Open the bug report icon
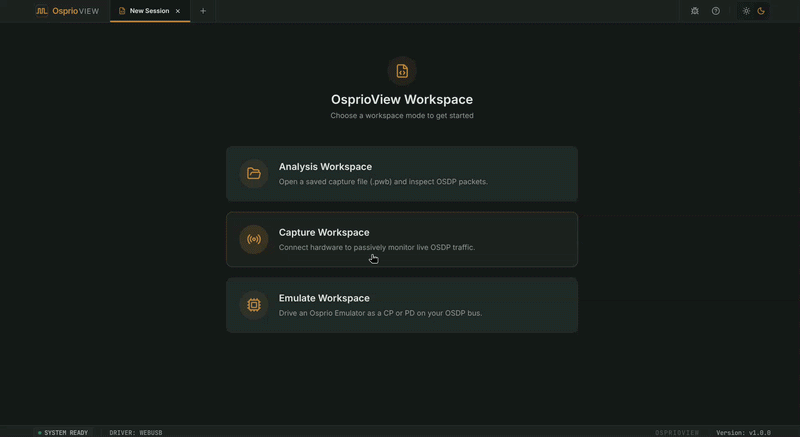The image size is (800, 437). pos(694,11)
